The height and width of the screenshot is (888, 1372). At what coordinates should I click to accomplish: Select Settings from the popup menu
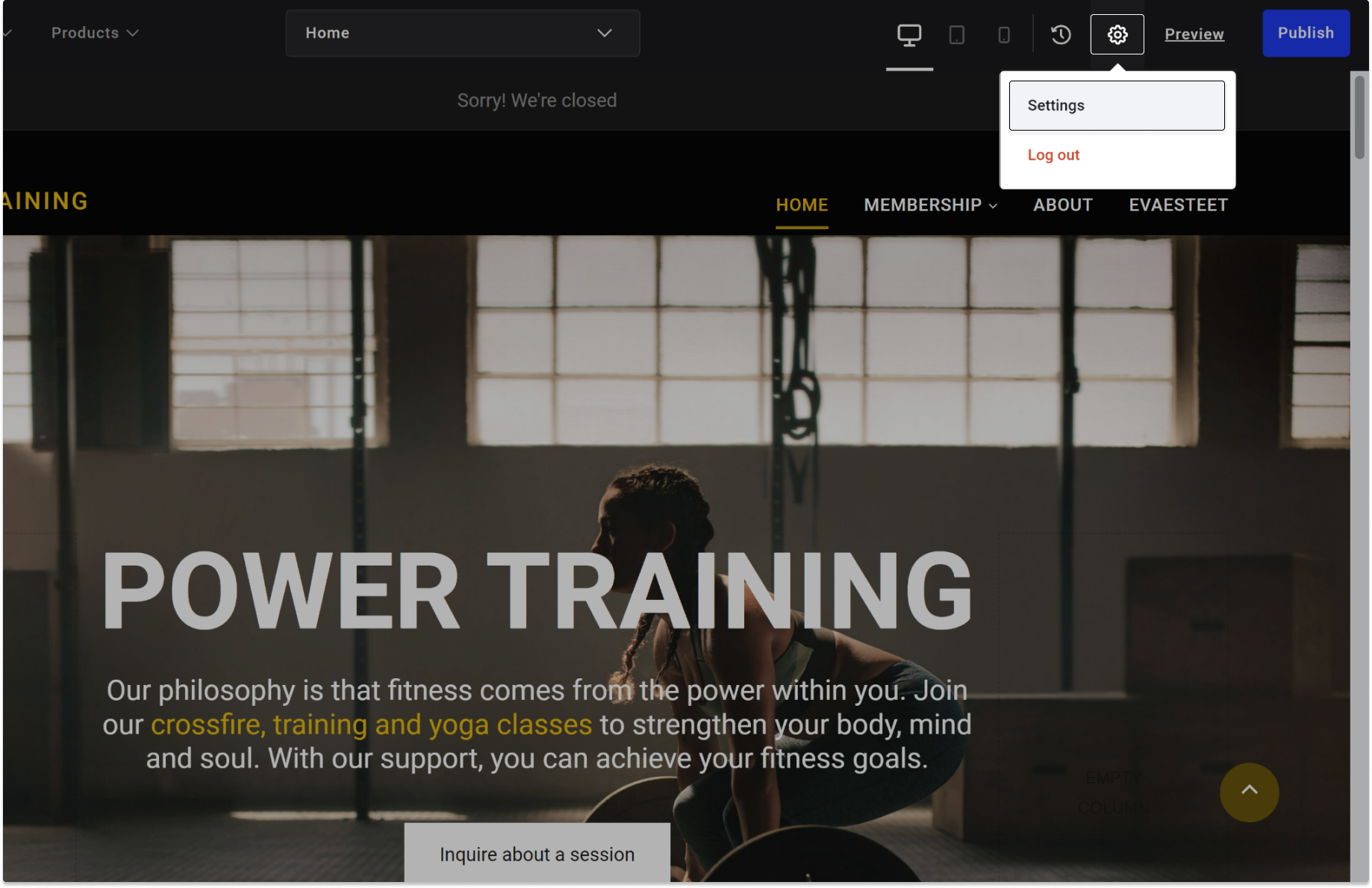1117,105
